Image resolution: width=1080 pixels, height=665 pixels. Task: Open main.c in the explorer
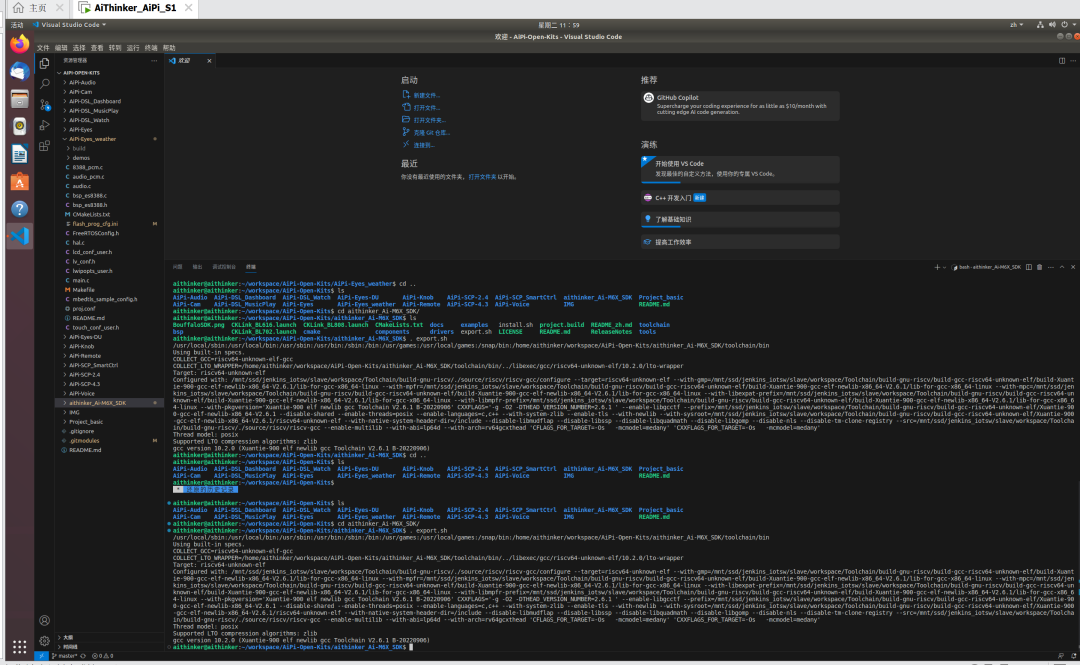[81, 280]
